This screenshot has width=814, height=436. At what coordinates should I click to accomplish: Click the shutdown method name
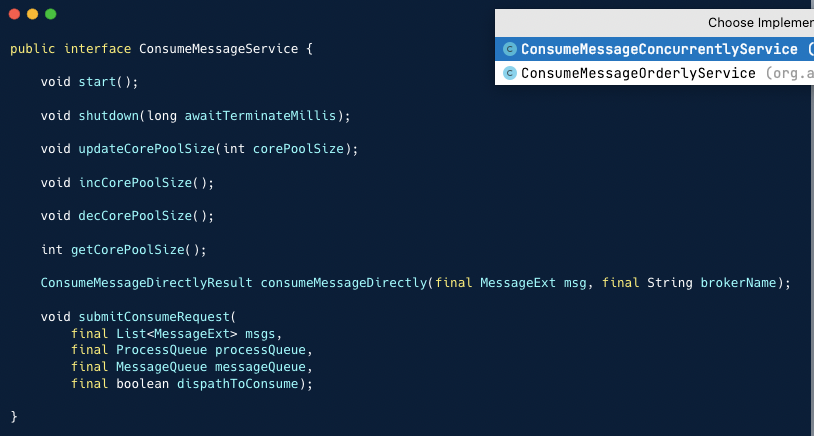[x=108, y=116]
